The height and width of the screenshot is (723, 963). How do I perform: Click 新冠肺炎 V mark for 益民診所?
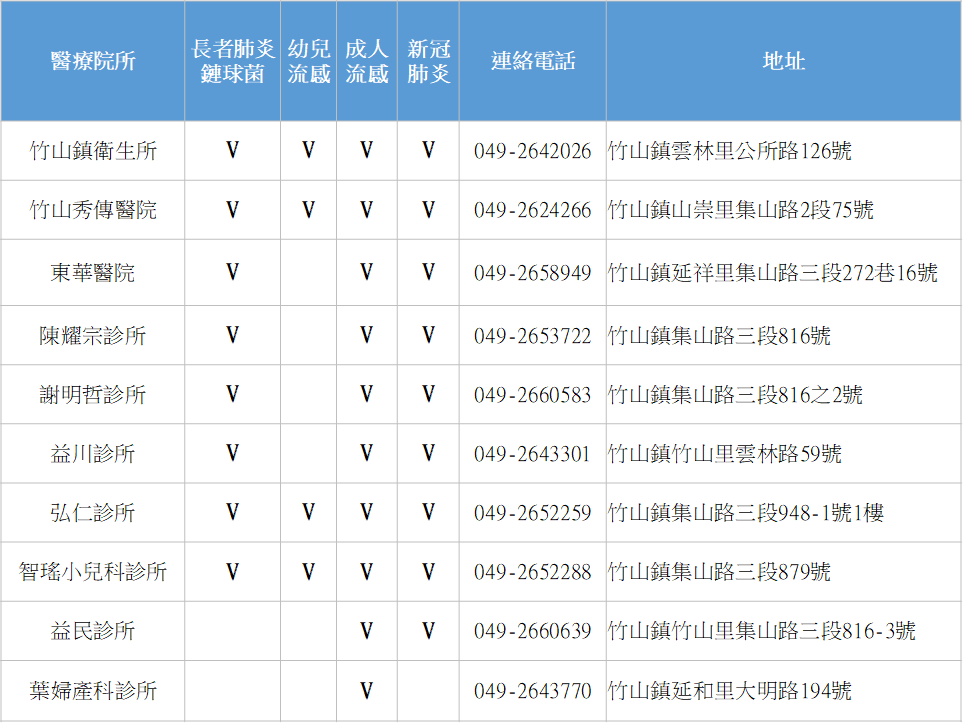429,630
